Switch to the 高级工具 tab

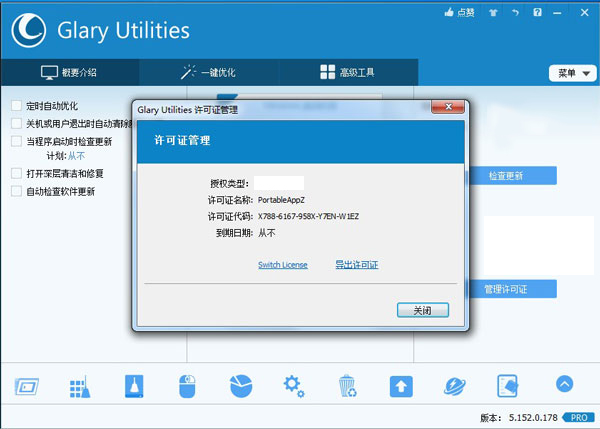point(347,72)
